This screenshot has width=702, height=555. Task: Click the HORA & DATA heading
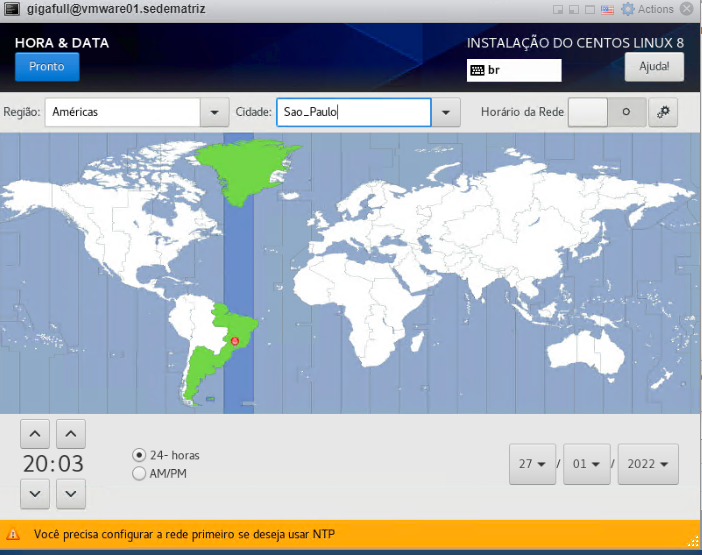tap(62, 43)
